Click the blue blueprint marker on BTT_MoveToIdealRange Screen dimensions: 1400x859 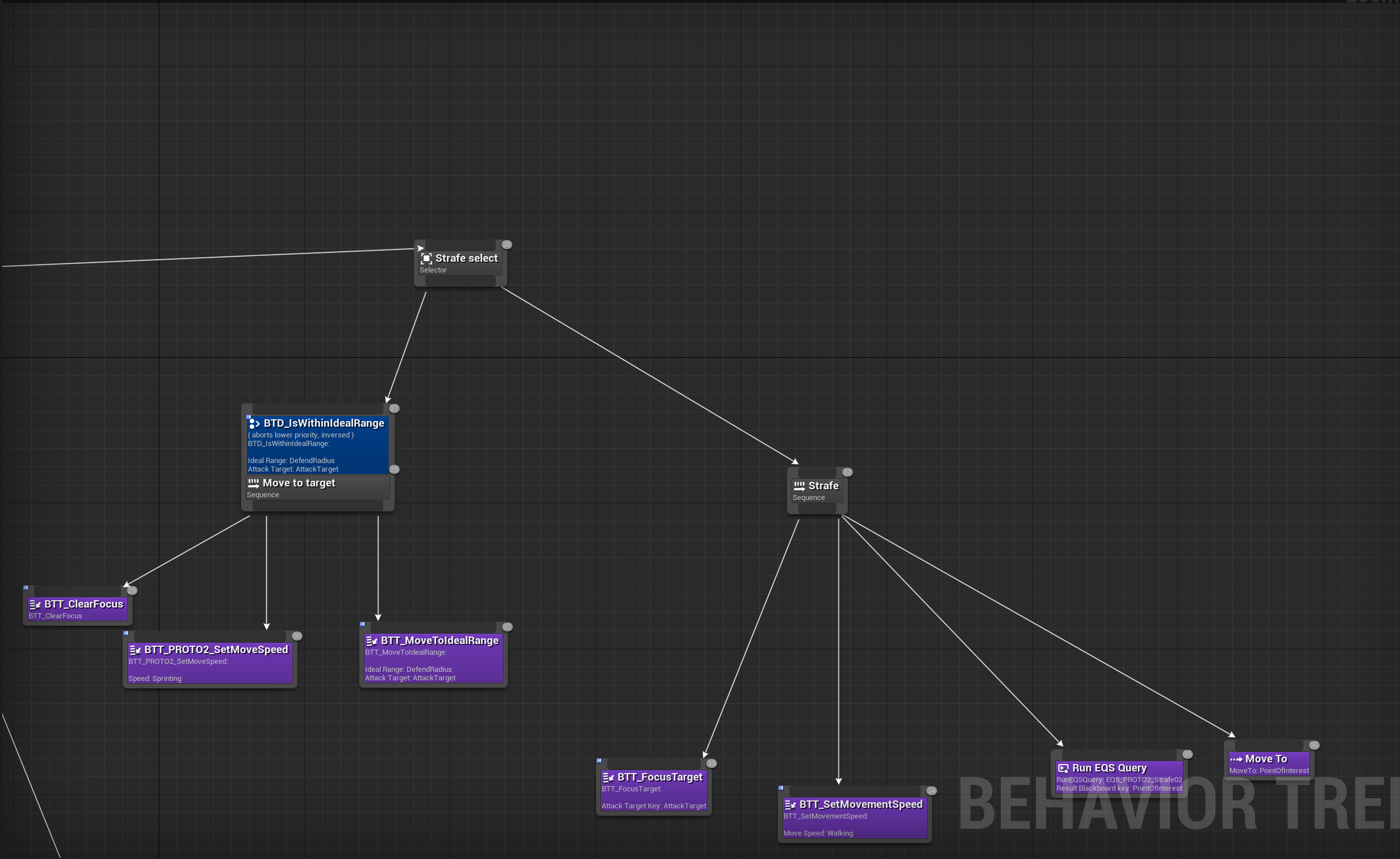(x=362, y=624)
